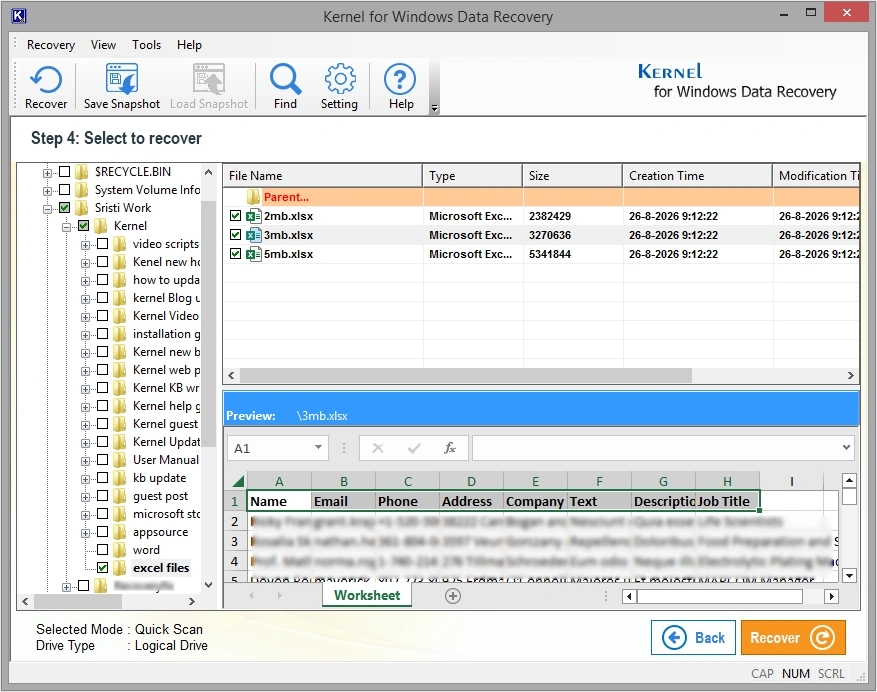The height and width of the screenshot is (692, 877).
Task: Click the Excel icon of 2mb.xlsx
Action: 254,216
